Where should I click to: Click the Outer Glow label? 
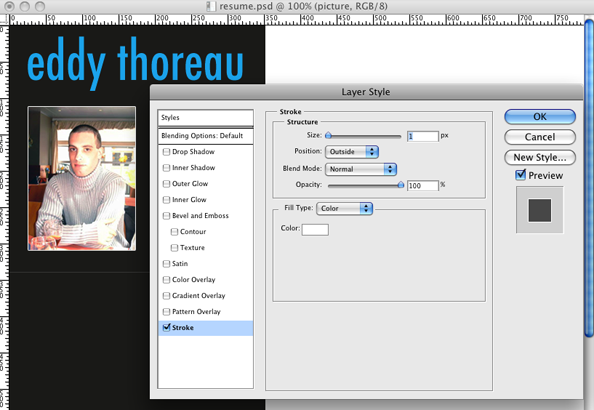190,183
